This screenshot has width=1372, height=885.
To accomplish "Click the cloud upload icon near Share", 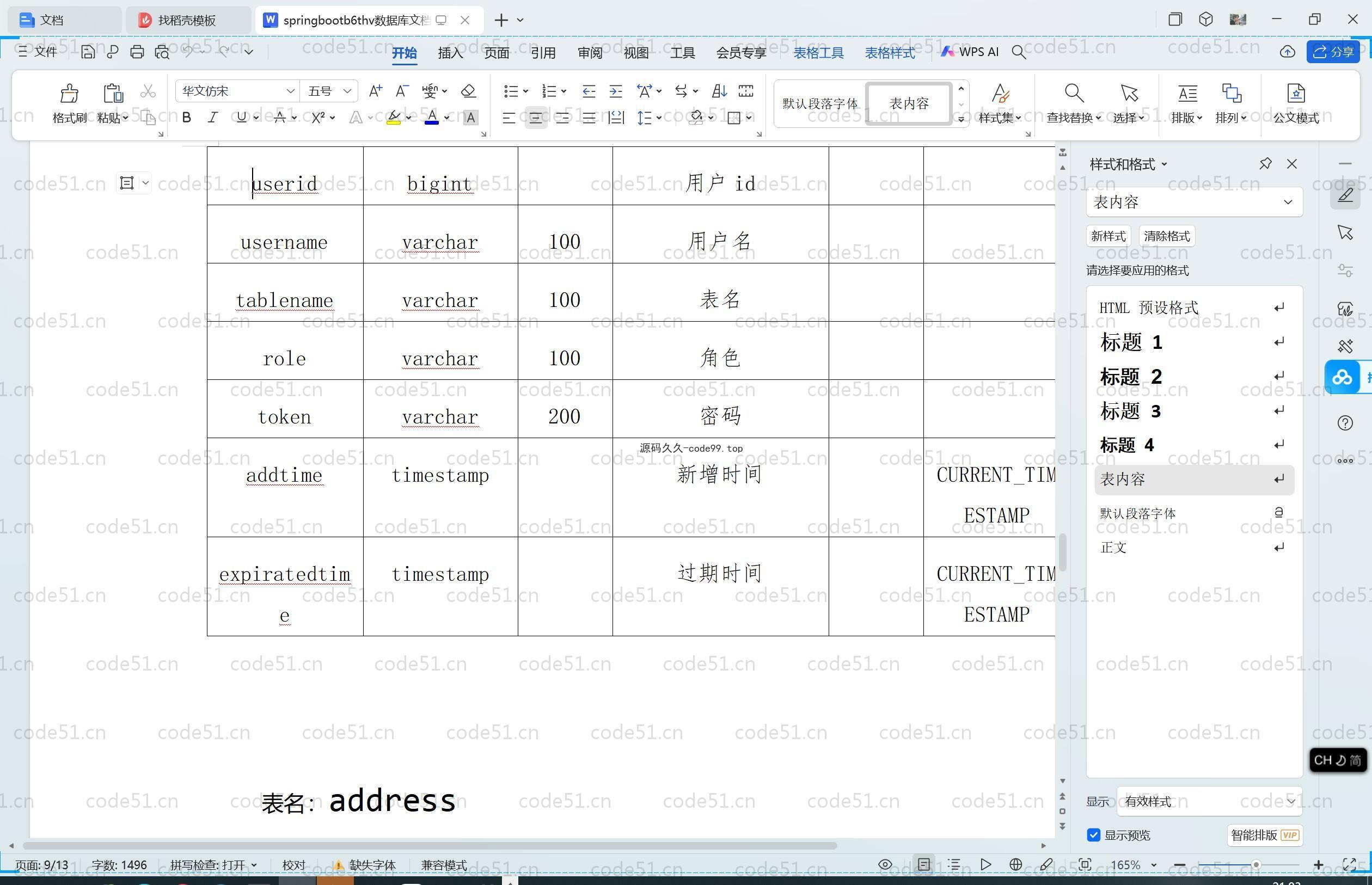I will click(1288, 52).
